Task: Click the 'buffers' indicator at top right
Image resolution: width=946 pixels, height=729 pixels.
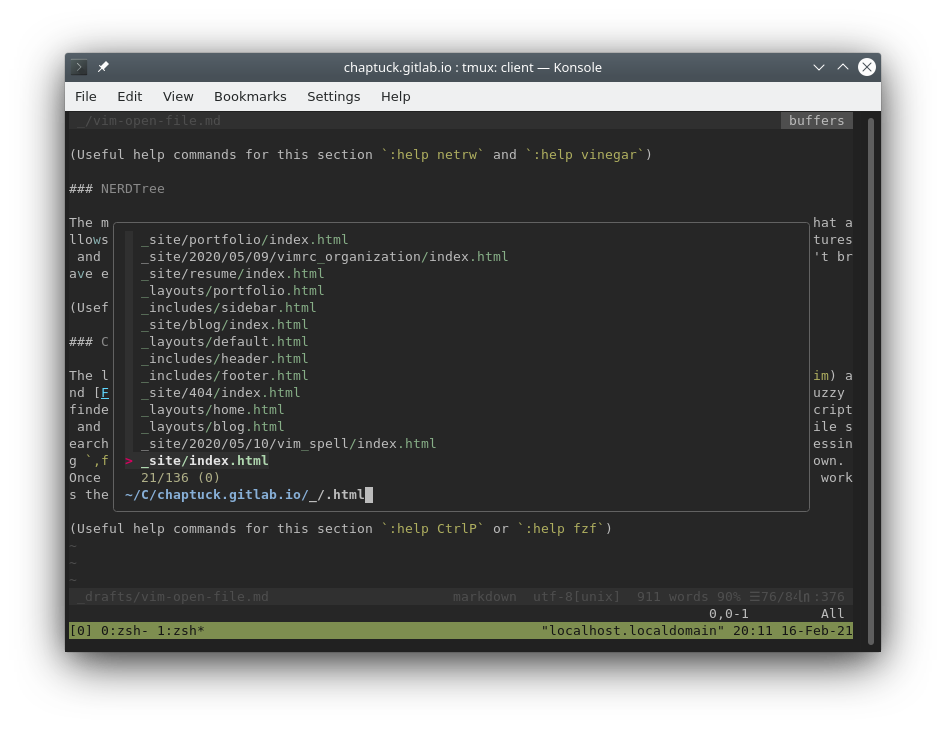Action: [x=816, y=120]
